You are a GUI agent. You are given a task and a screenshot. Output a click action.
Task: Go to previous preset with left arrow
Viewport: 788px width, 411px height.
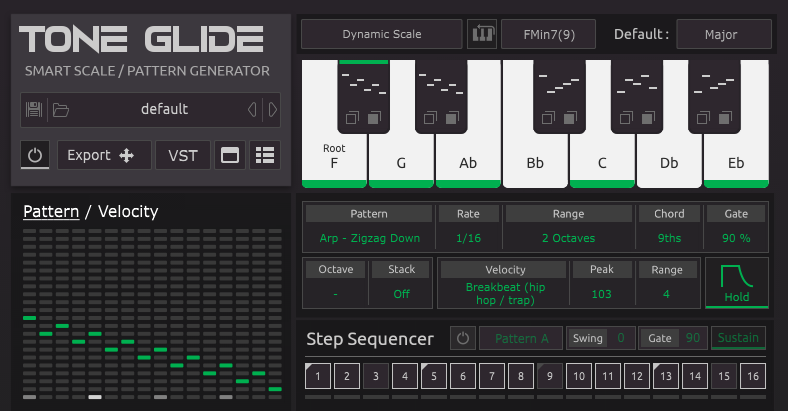coord(251,110)
